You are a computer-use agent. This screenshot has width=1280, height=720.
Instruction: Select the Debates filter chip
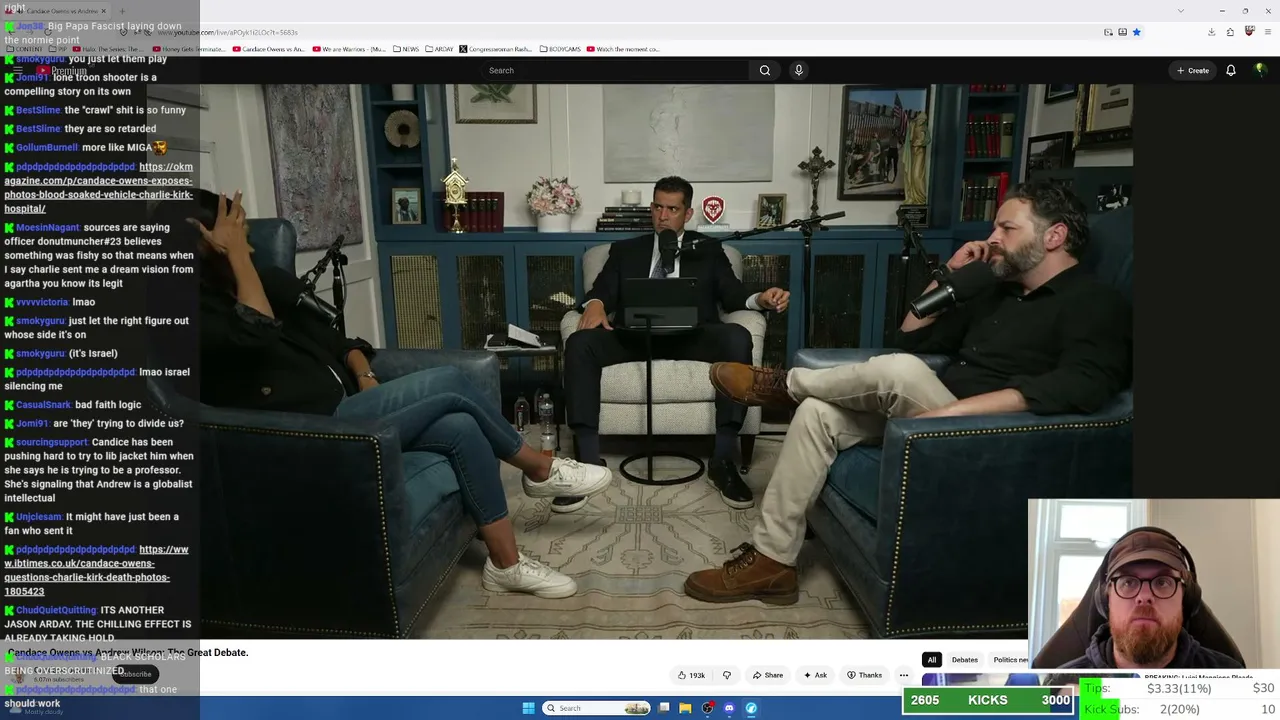click(x=965, y=660)
